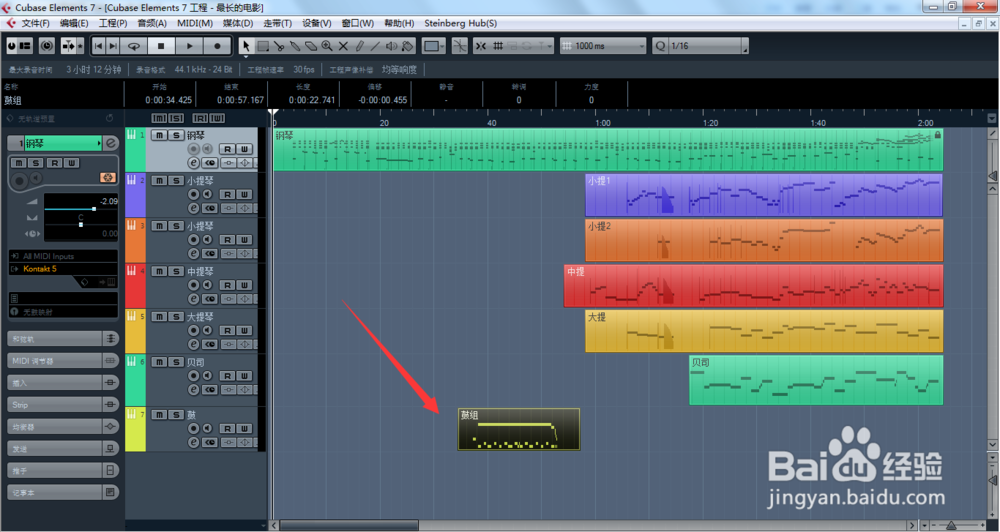Mute the 中提琴 track
1000x532 pixels.
point(159,271)
